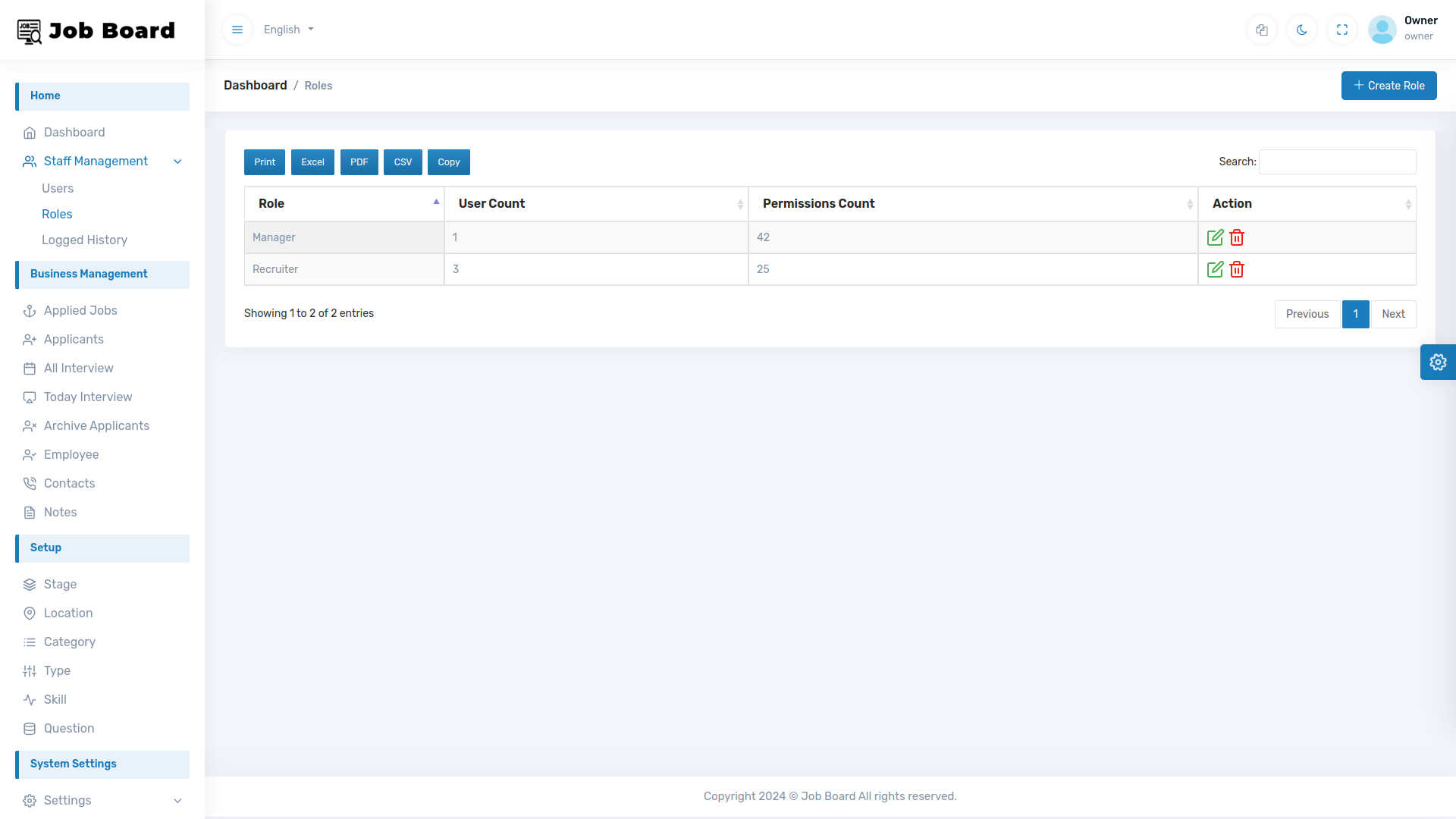Select Today Interview in the sidebar

click(87, 397)
